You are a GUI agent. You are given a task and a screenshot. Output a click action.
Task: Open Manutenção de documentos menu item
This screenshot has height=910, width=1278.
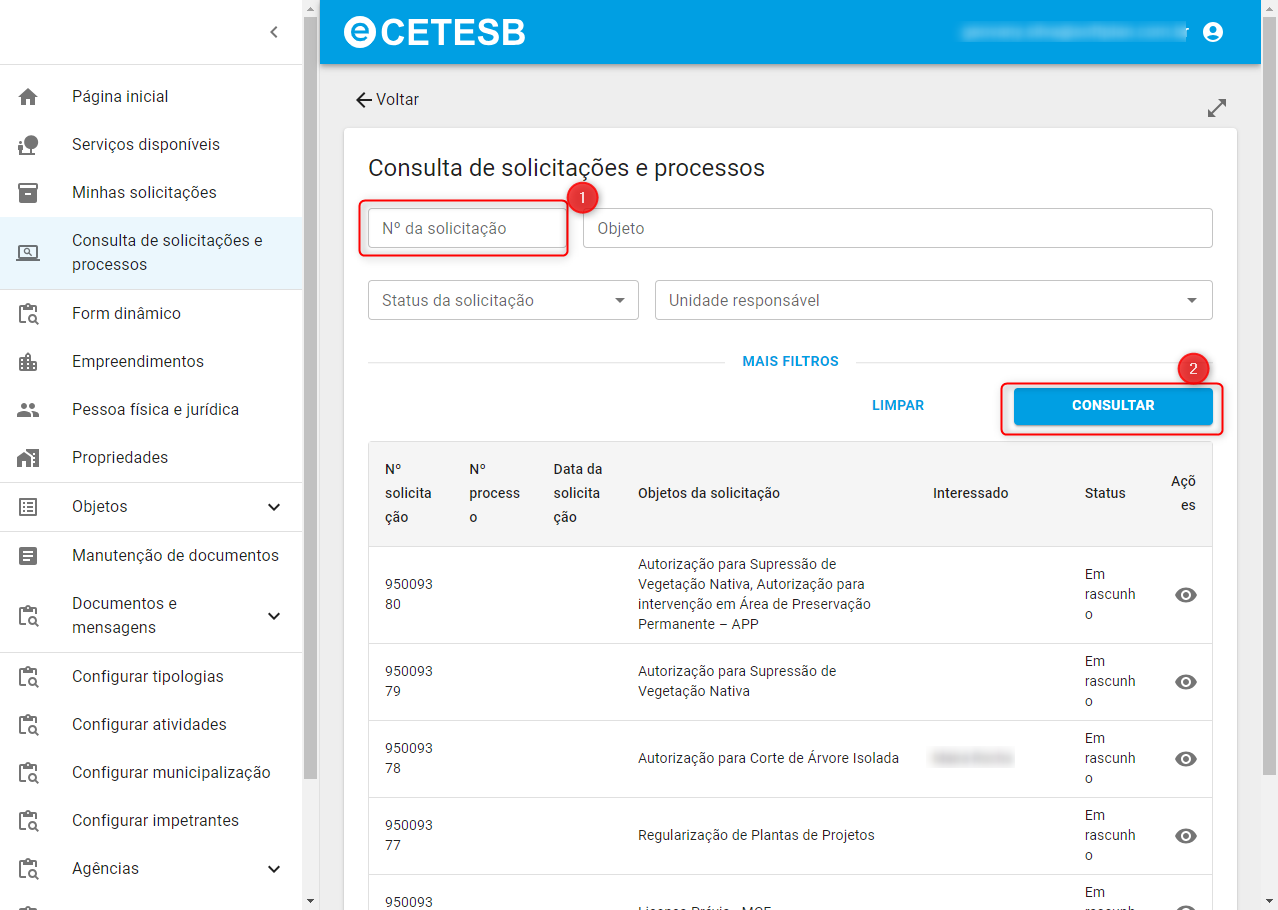(x=175, y=556)
